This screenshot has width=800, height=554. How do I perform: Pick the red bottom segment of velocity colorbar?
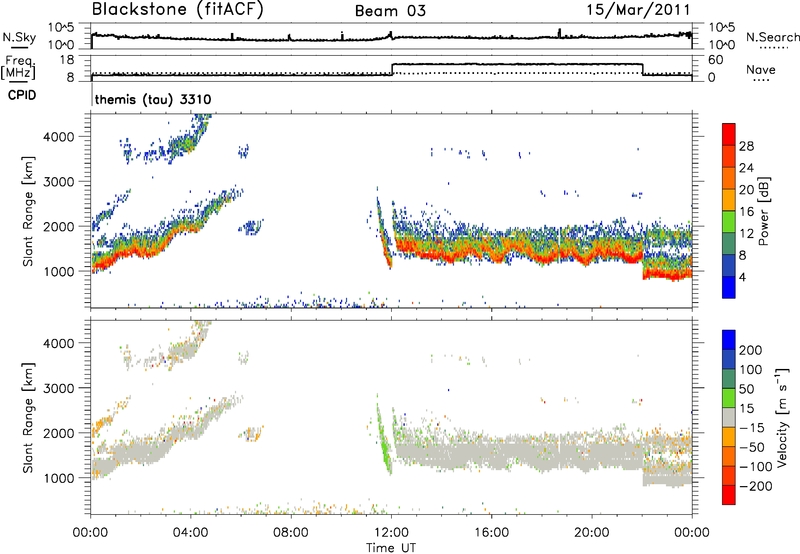point(729,495)
